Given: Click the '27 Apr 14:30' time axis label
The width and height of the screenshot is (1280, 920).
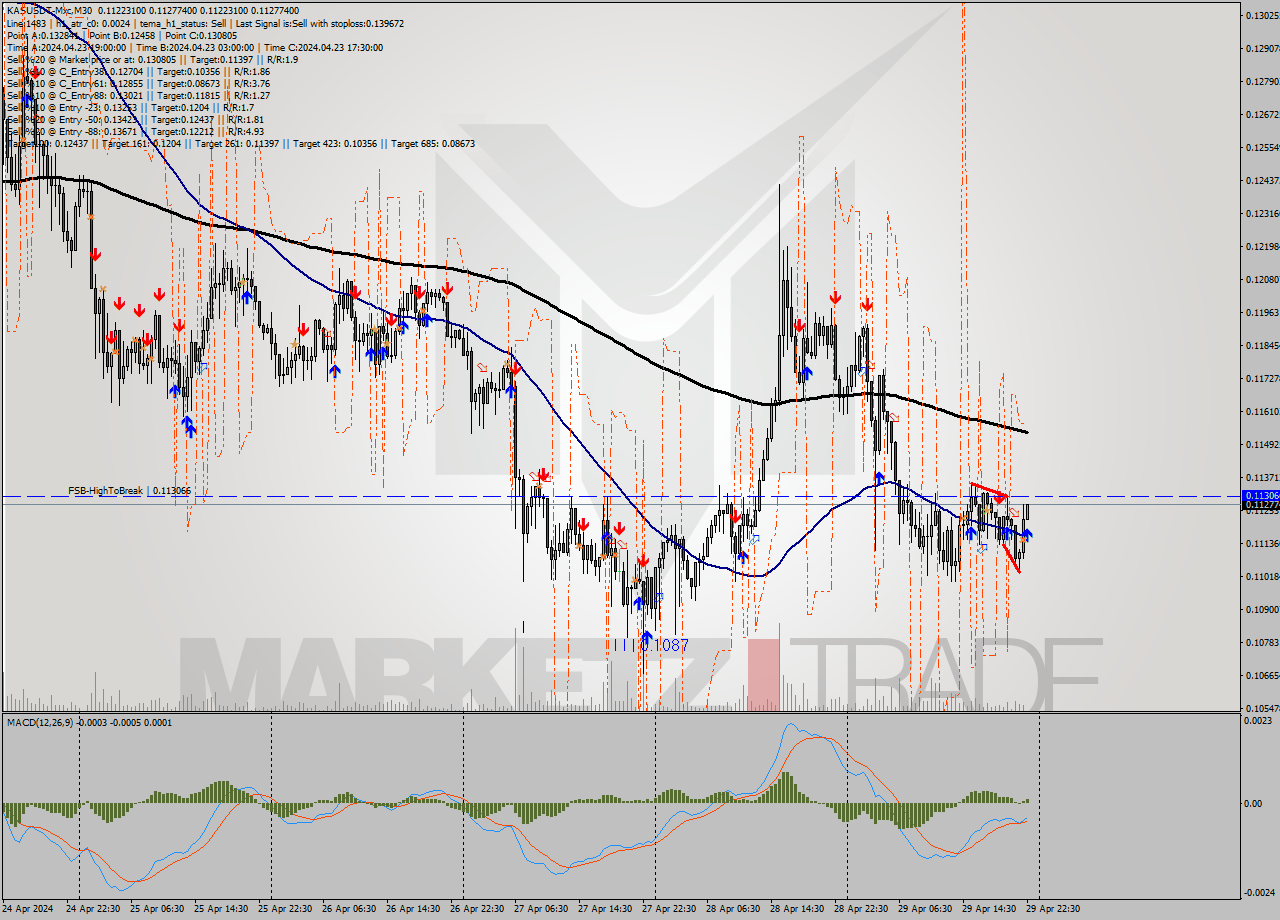Looking at the screenshot, I should [x=605, y=909].
